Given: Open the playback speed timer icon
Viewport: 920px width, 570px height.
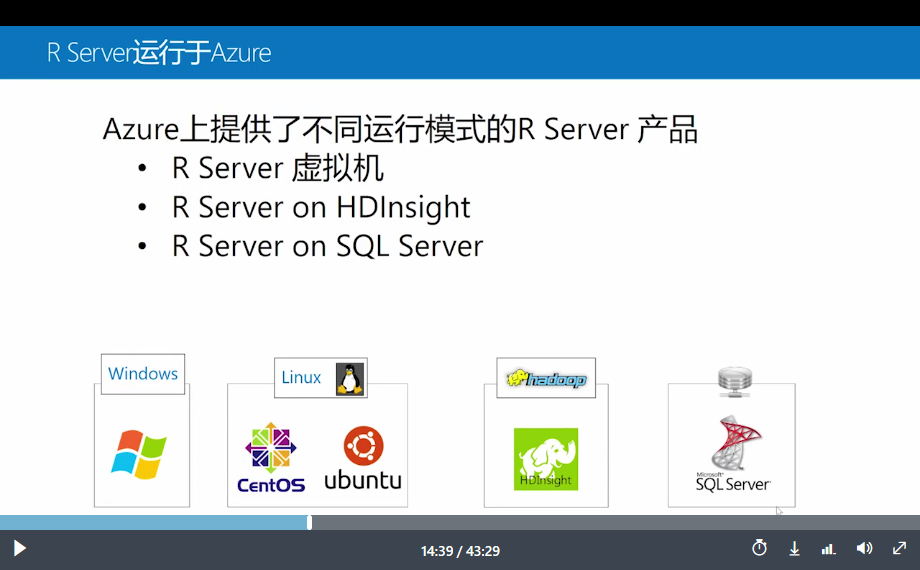Looking at the screenshot, I should coord(759,548).
